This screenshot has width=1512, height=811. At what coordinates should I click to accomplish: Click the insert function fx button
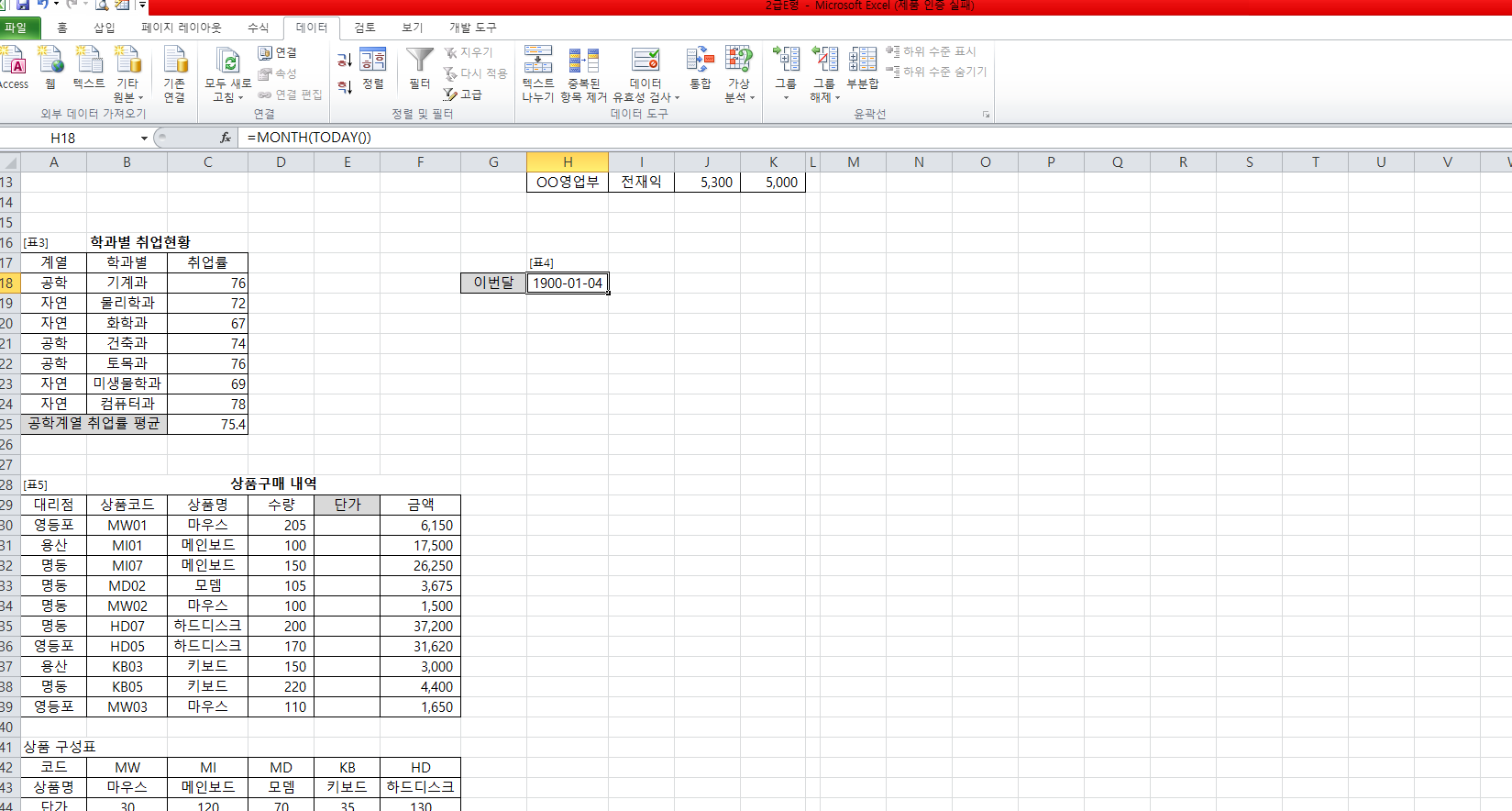[x=226, y=138]
